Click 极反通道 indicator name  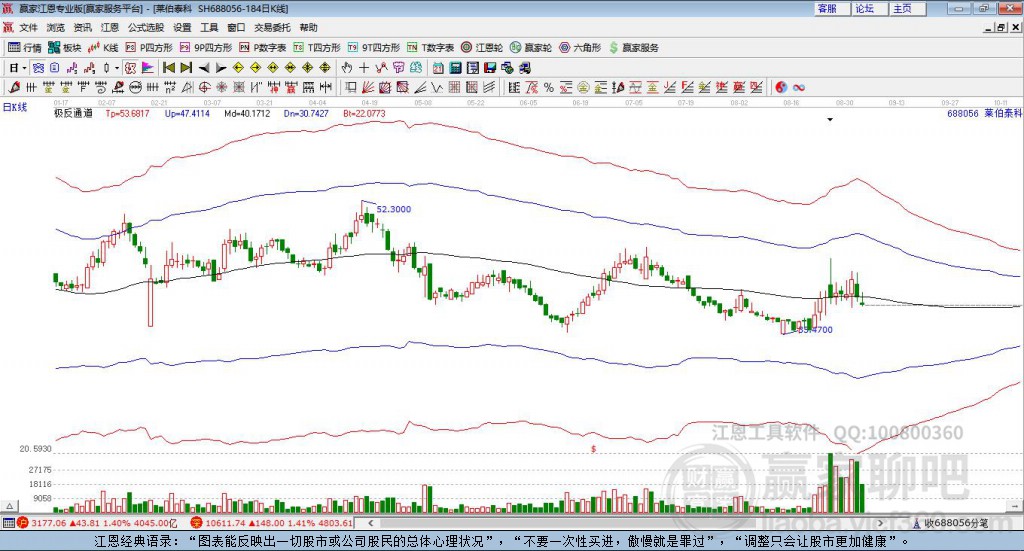pos(73,113)
